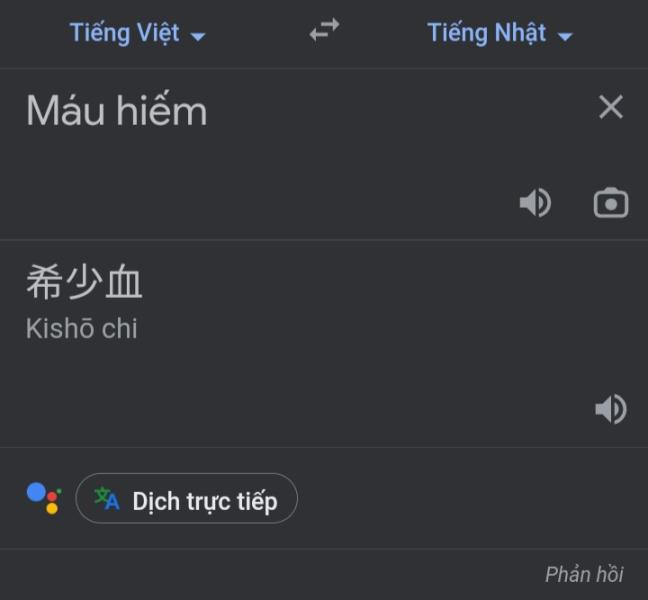
Task: Start live translation via Dịch trực tiếp
Action: [186, 498]
